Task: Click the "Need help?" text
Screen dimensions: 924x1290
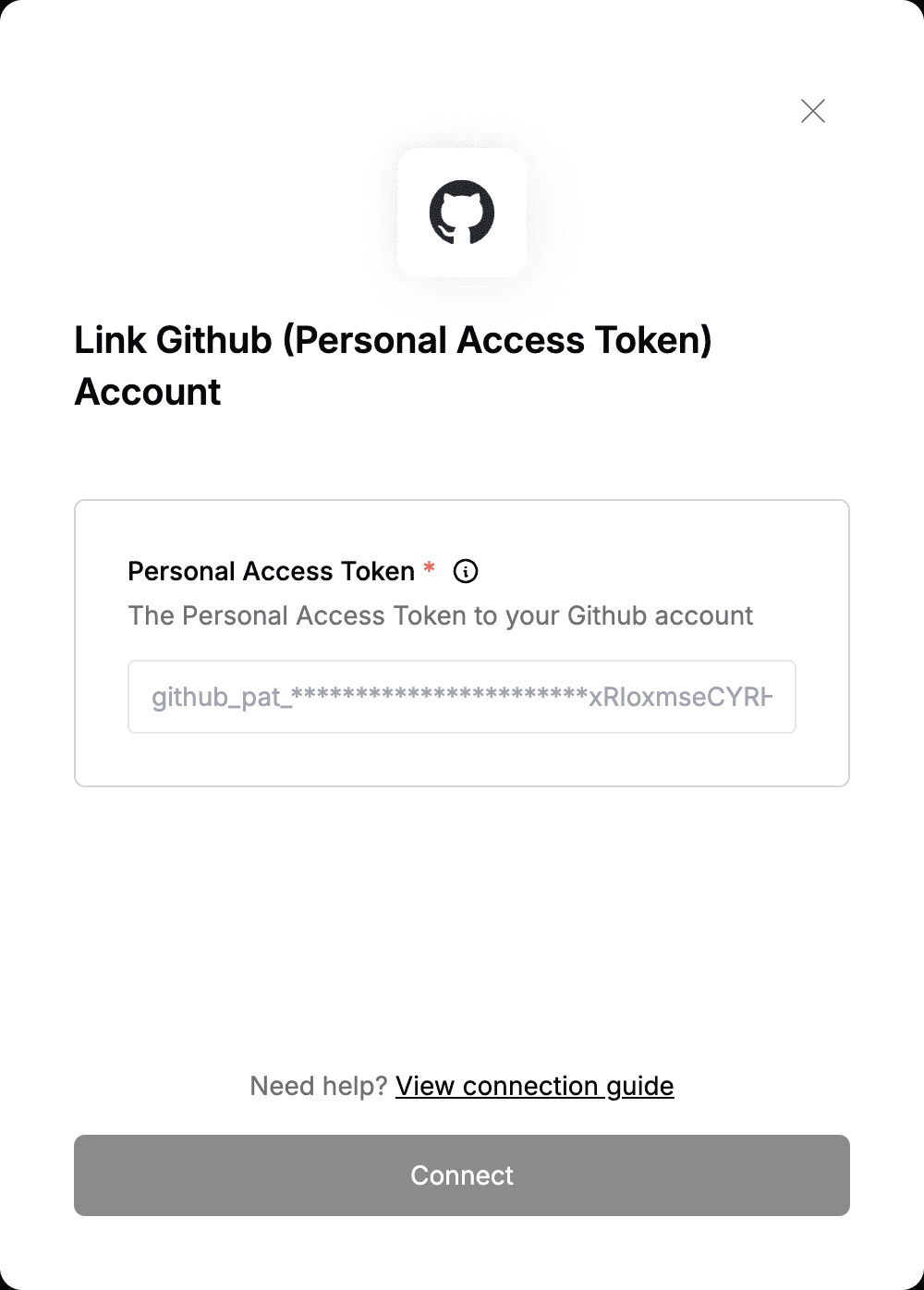Action: 319,1086
